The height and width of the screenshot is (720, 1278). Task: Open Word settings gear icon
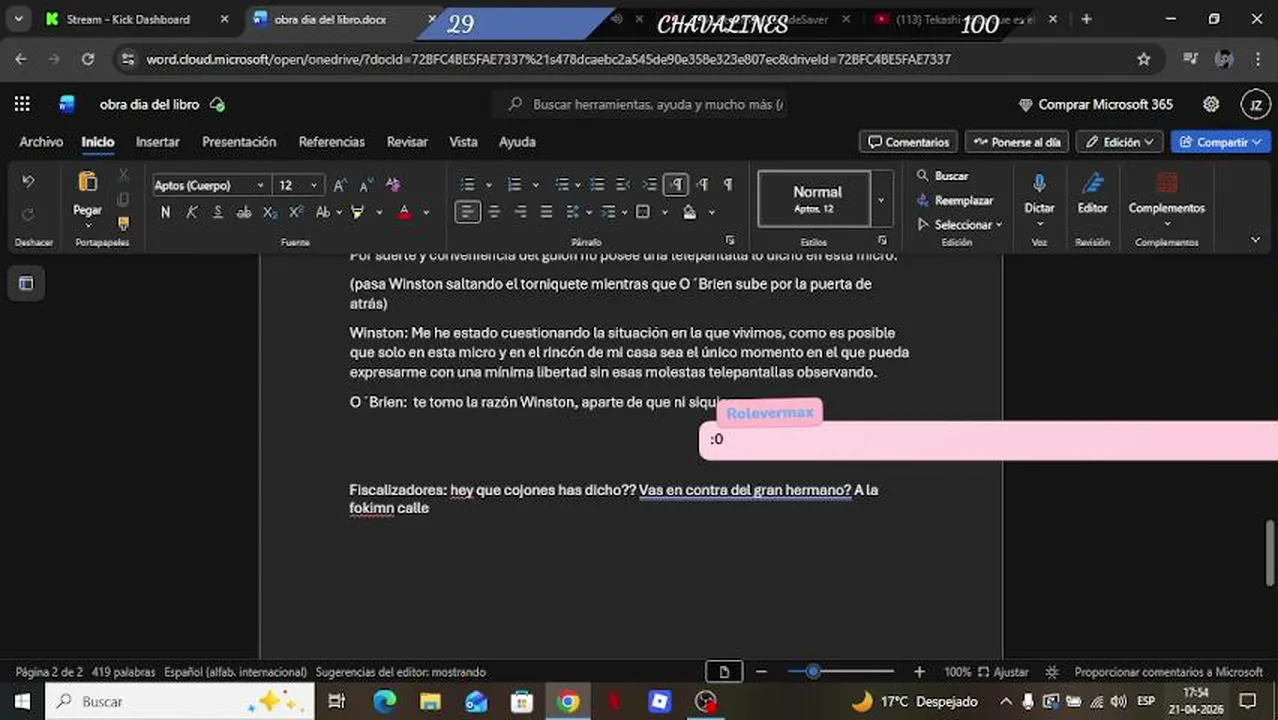click(1211, 104)
